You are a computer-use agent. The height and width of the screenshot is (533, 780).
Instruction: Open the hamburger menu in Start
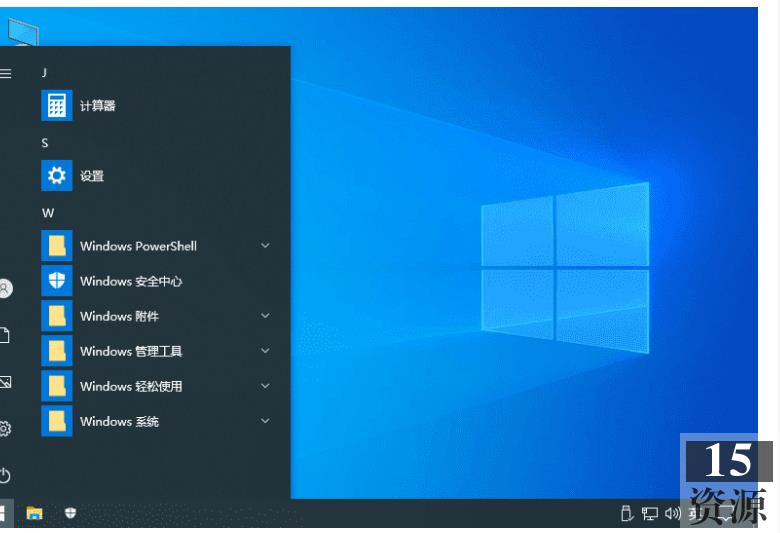tap(5, 74)
